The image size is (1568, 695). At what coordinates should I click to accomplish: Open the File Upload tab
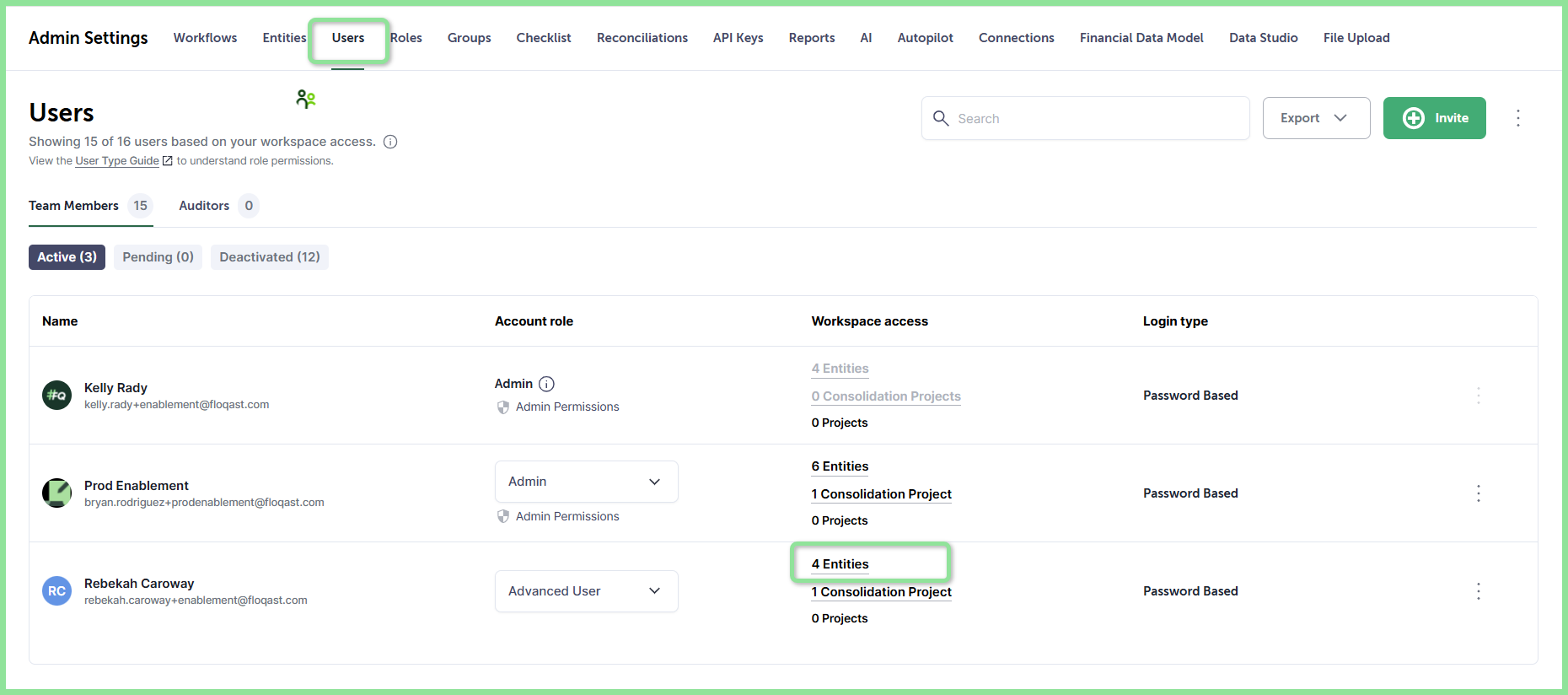click(x=1356, y=38)
